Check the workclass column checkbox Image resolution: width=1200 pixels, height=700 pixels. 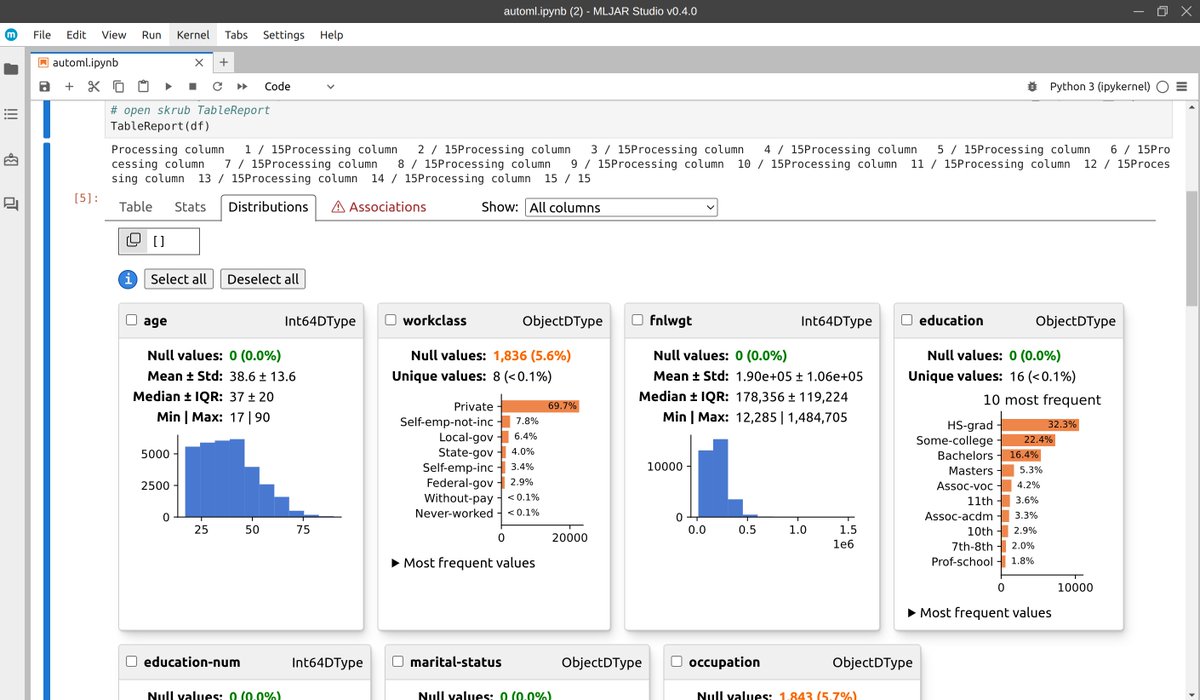(x=390, y=321)
